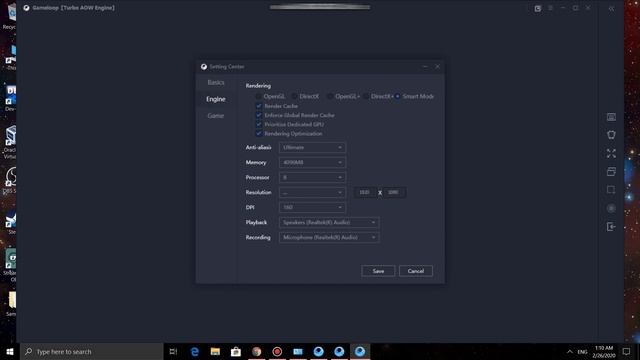Screen dimensions: 640x360
Task: Take a screenshot with sidebar square icon
Action: 611,190
